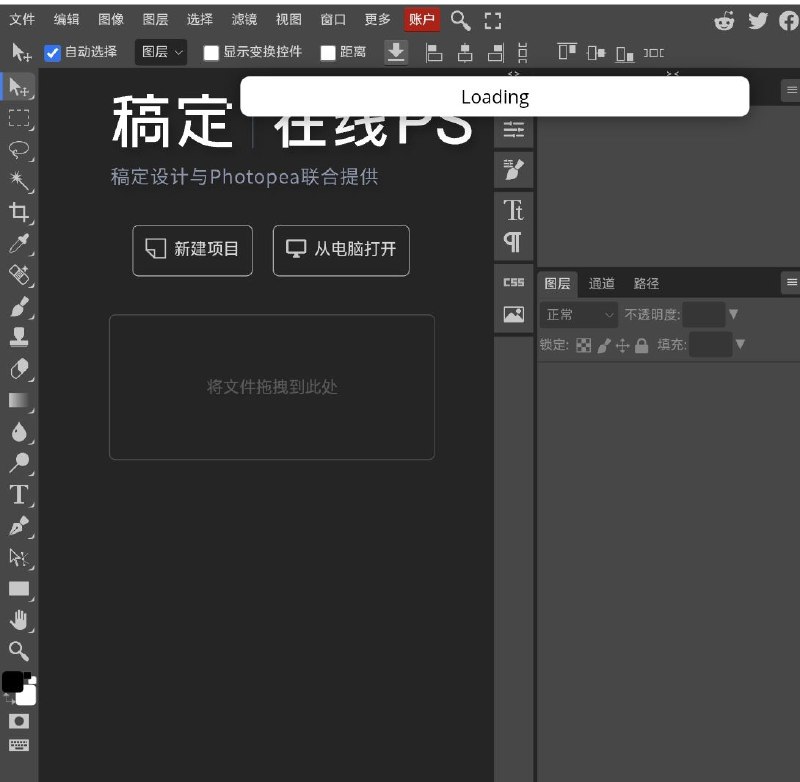The height and width of the screenshot is (782, 800).
Task: Select the Magic Wand tool
Action: [19, 181]
